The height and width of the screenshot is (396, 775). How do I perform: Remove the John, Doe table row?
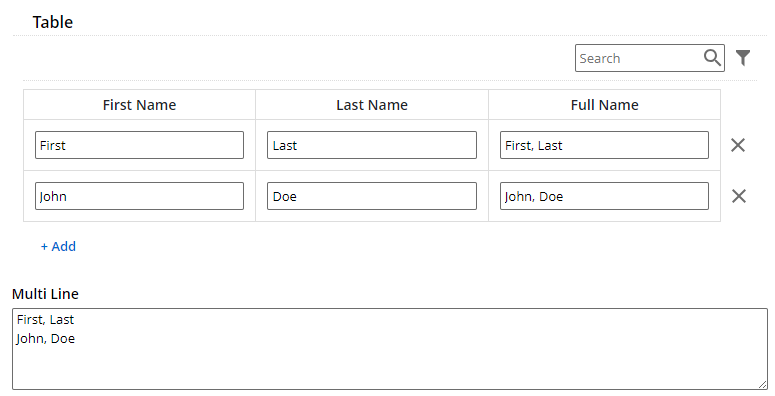click(x=738, y=196)
